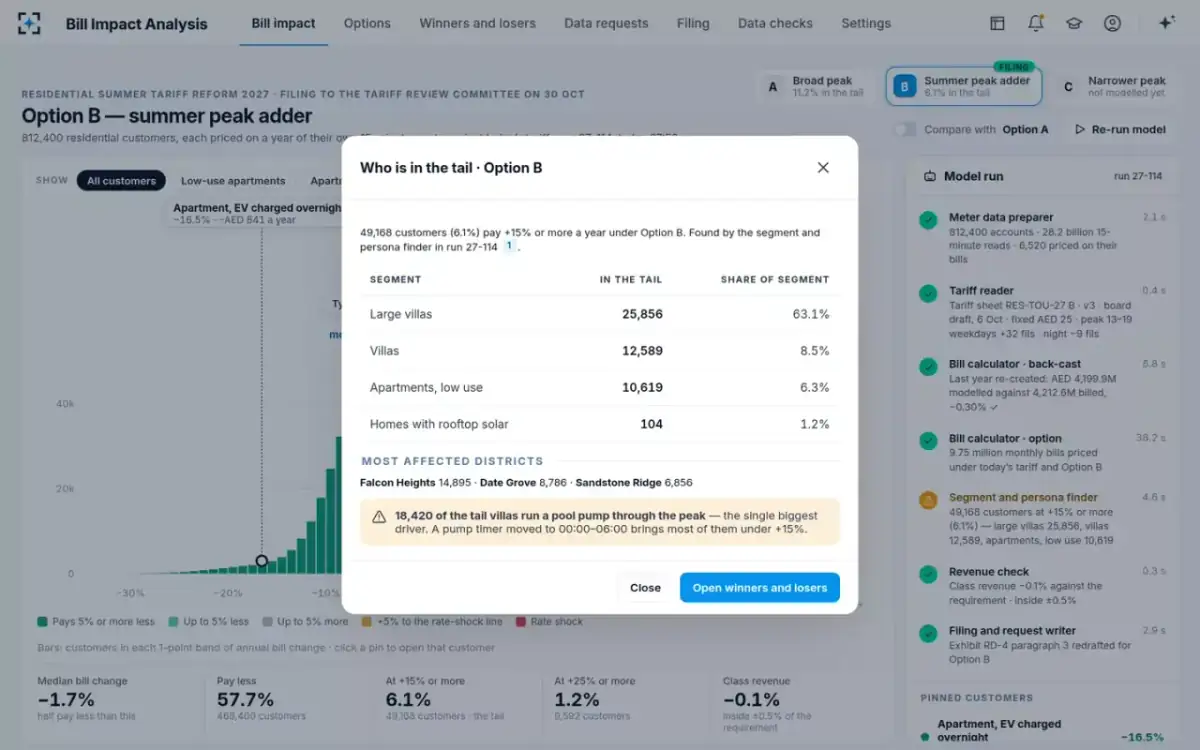The image size is (1200, 750).
Task: Click the Large villas row
Action: click(599, 314)
